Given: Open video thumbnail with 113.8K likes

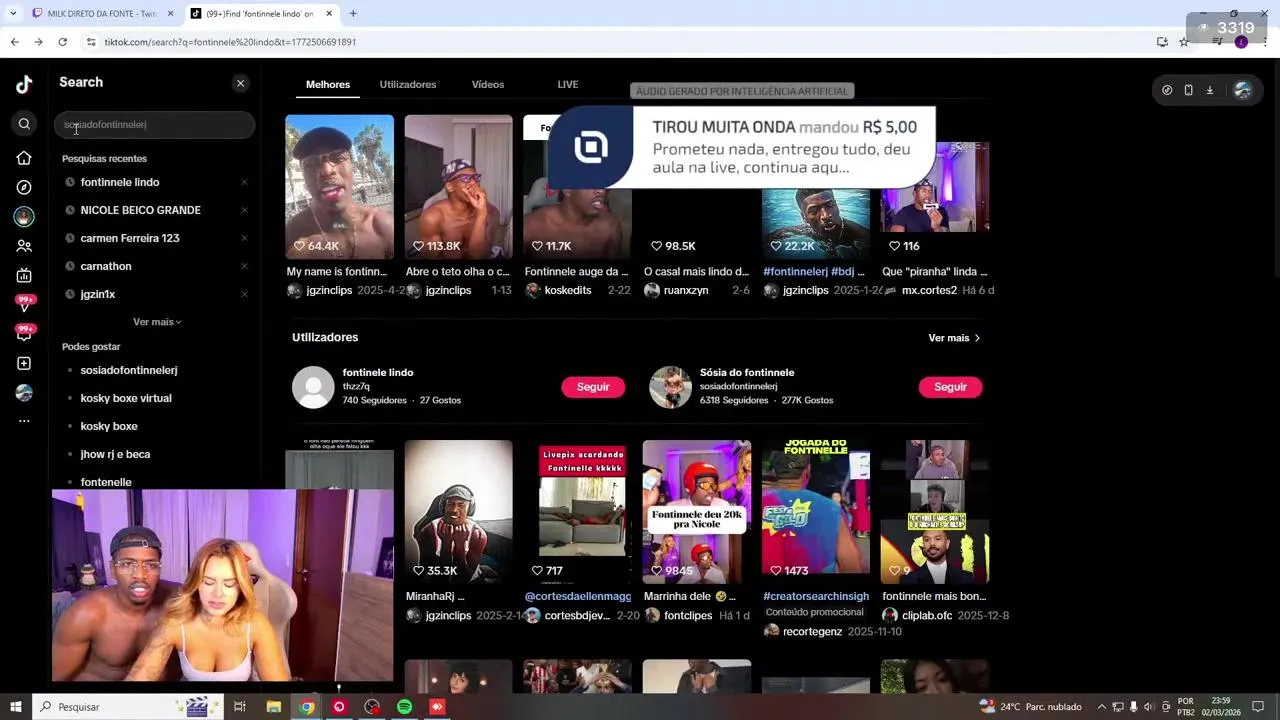Looking at the screenshot, I should pyautogui.click(x=458, y=187).
